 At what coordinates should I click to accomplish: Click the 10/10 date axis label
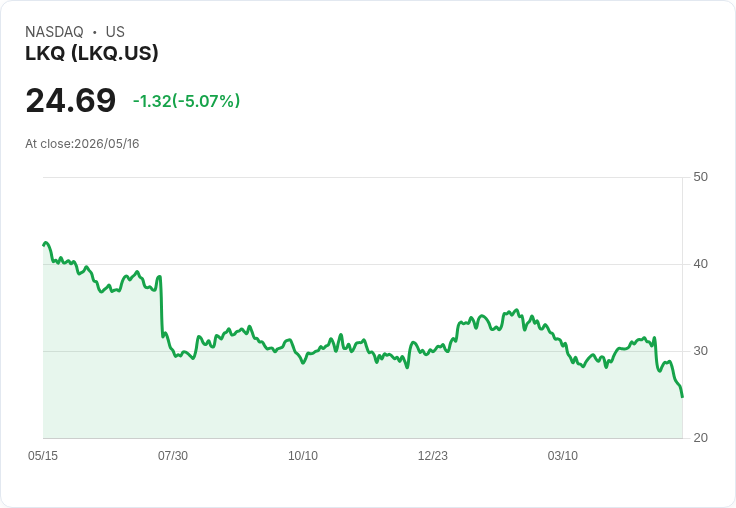[x=303, y=455]
